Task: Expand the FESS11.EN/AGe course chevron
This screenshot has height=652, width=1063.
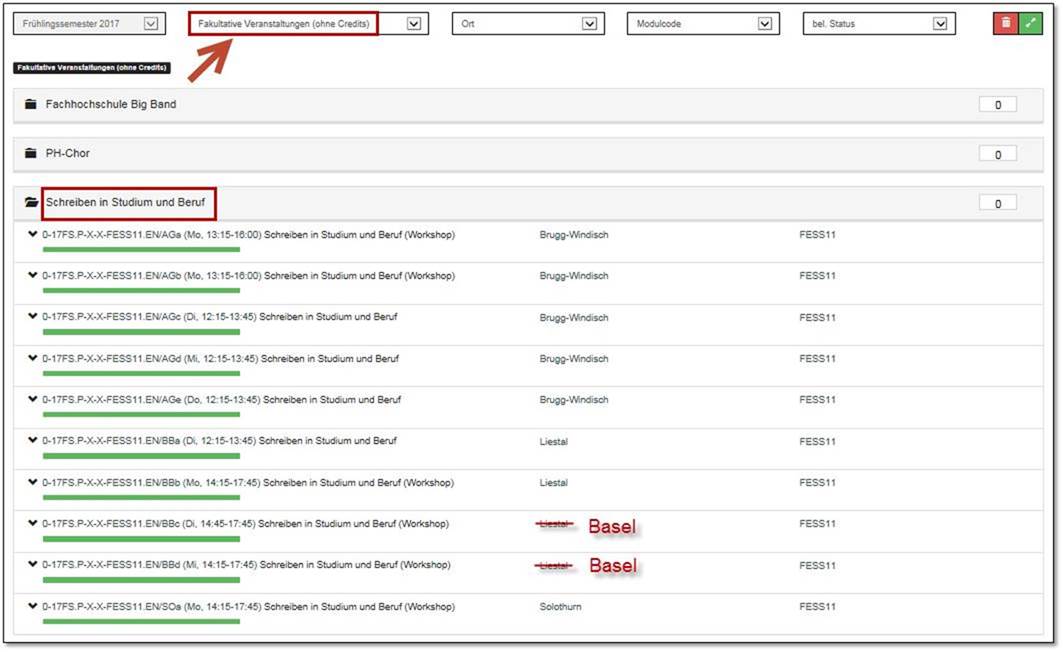Action: click(33, 399)
